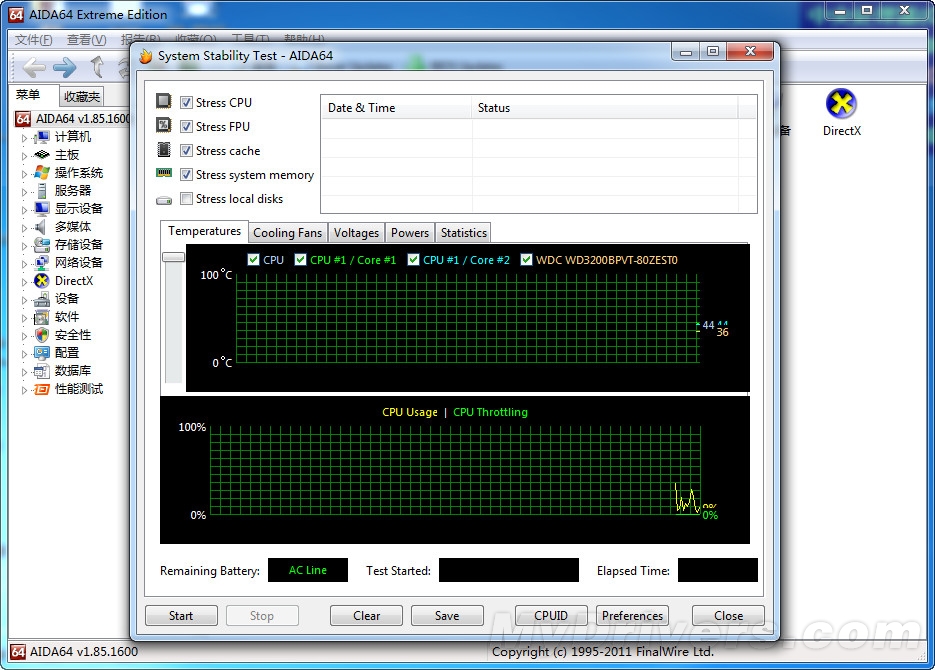Click the up arrow toolbar icon
Screen dimensions: 935x670
tap(97, 67)
